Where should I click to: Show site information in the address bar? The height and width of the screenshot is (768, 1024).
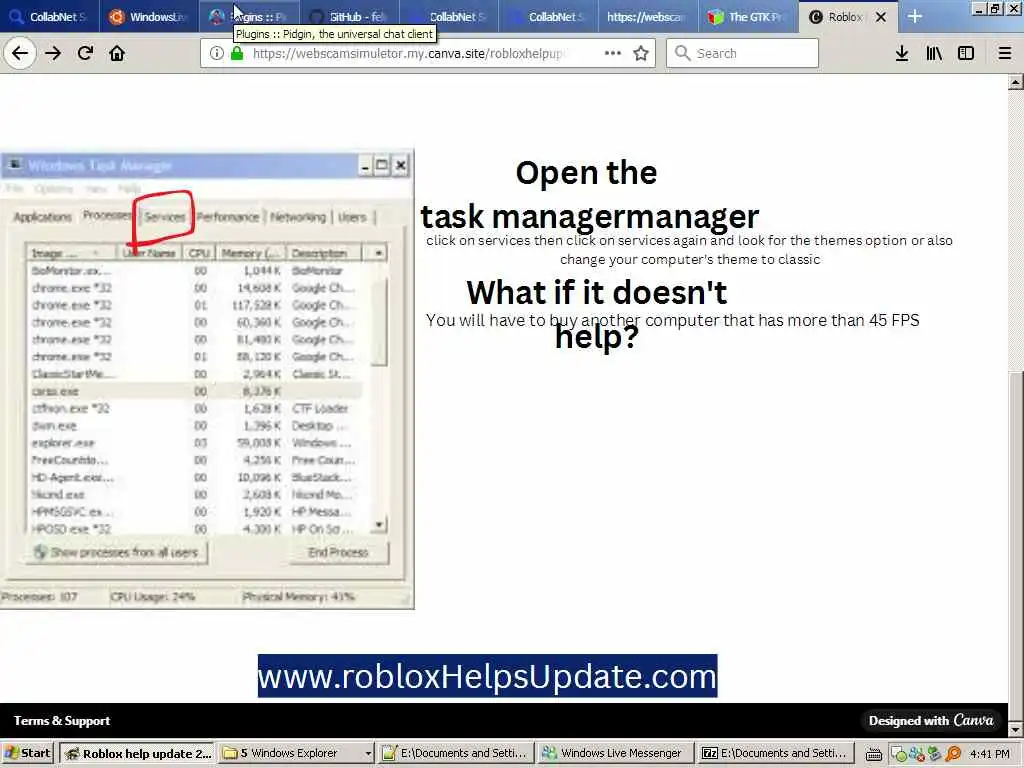click(217, 54)
